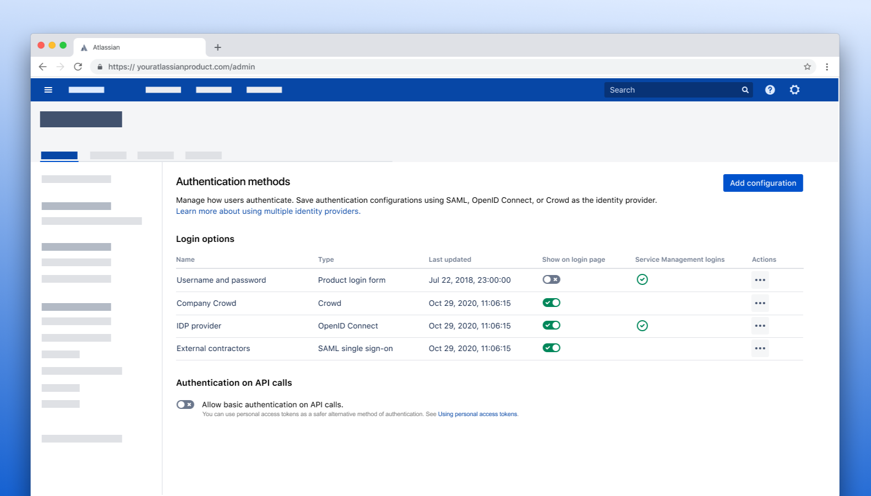The image size is (871, 496).
Task: Enable login page toggle for Username and password
Action: point(551,280)
